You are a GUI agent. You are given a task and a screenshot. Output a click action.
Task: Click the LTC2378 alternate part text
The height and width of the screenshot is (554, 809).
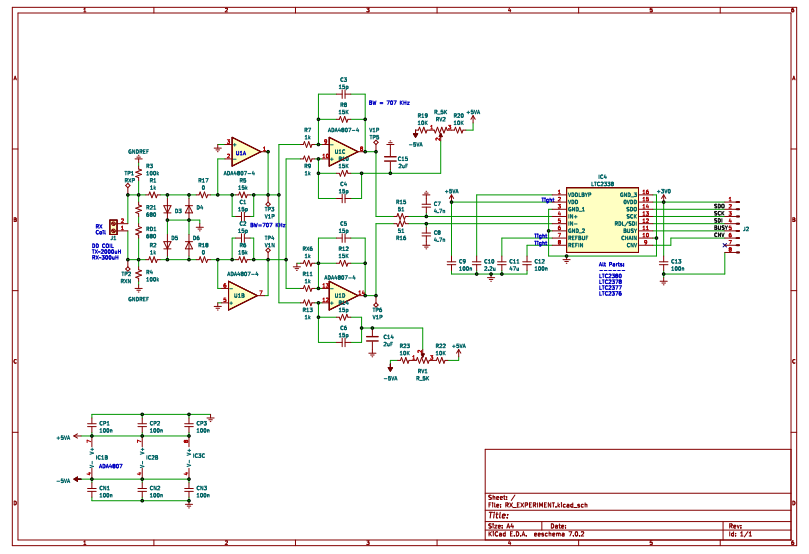click(x=610, y=282)
